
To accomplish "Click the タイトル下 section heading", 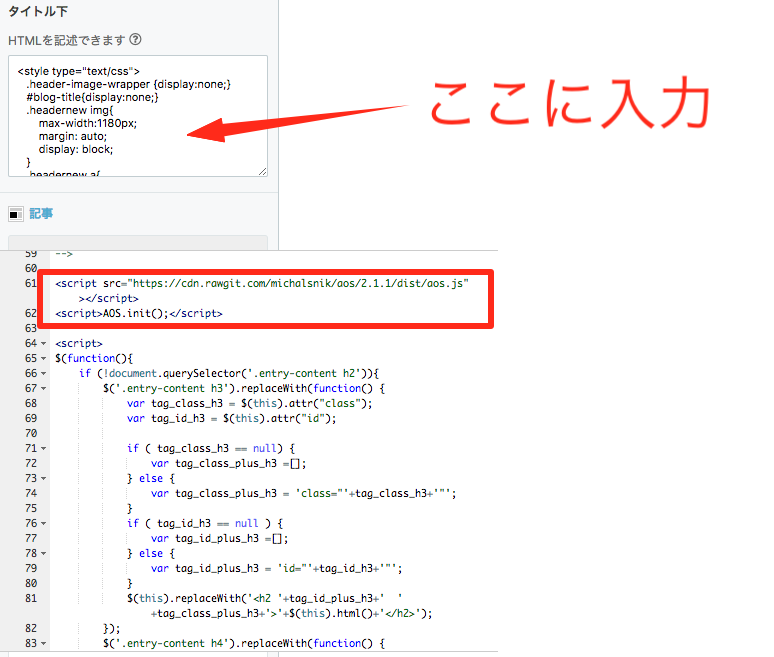I will [38, 11].
